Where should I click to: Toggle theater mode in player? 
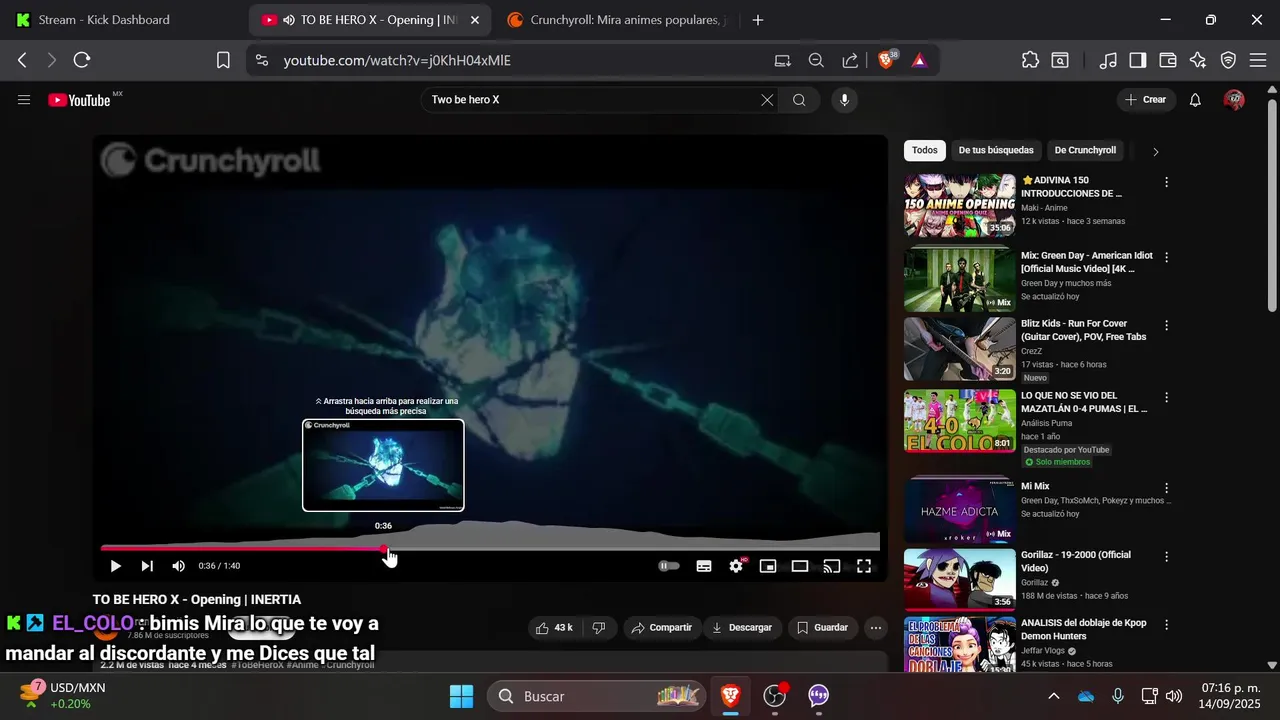(800, 566)
